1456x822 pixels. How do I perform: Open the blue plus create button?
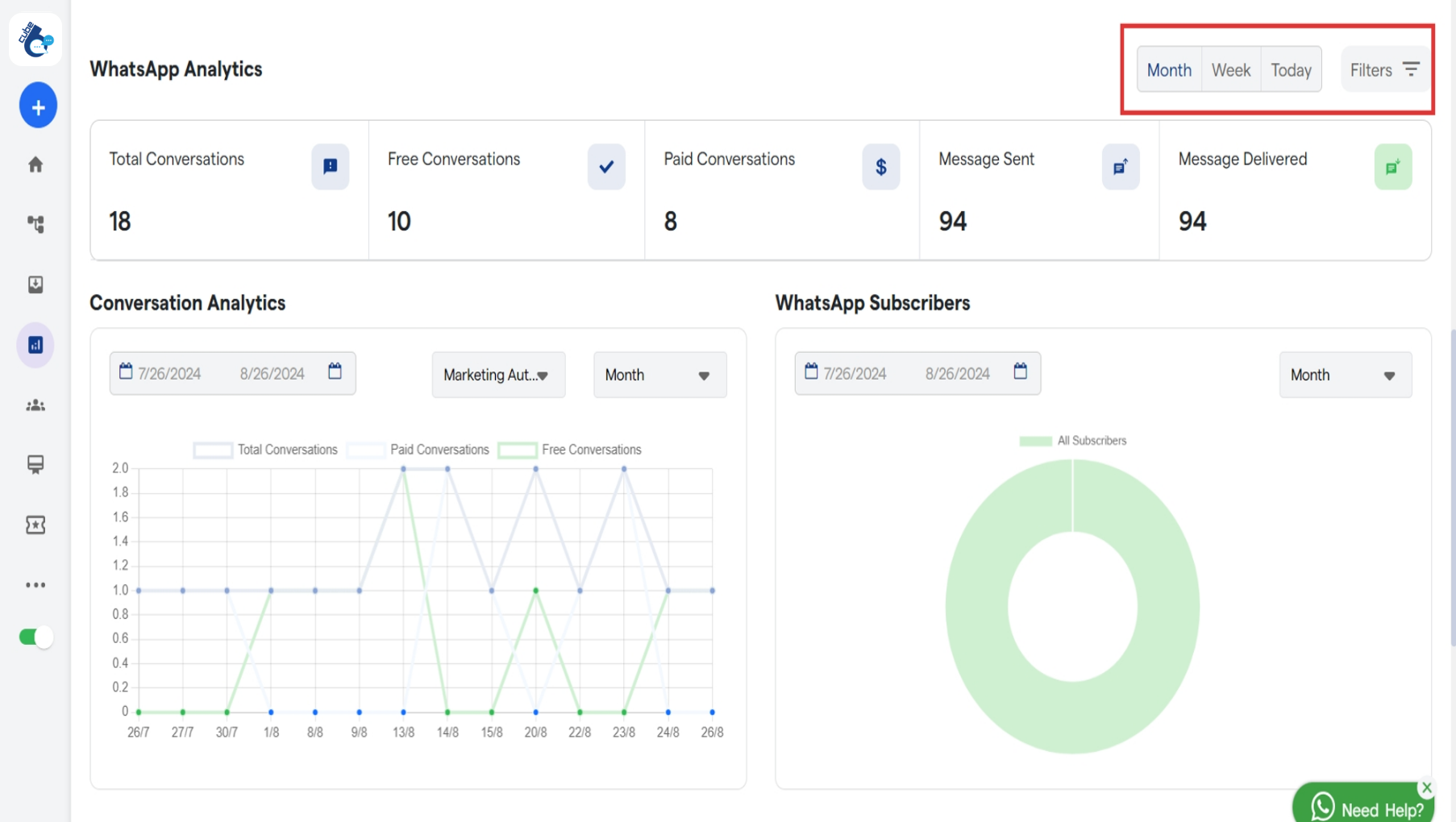coord(37,105)
